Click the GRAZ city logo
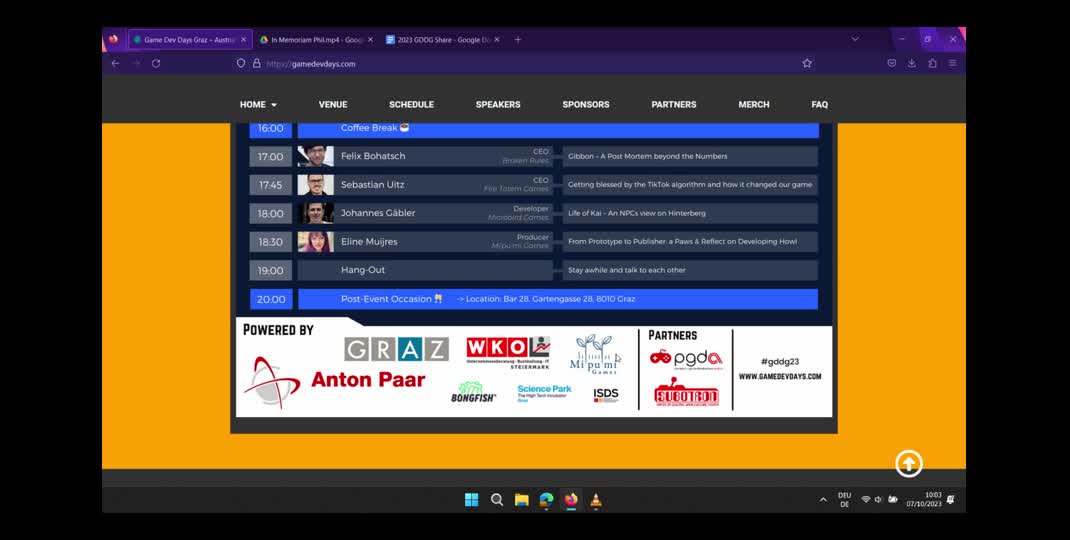This screenshot has height=540, width=1070. (x=396, y=349)
